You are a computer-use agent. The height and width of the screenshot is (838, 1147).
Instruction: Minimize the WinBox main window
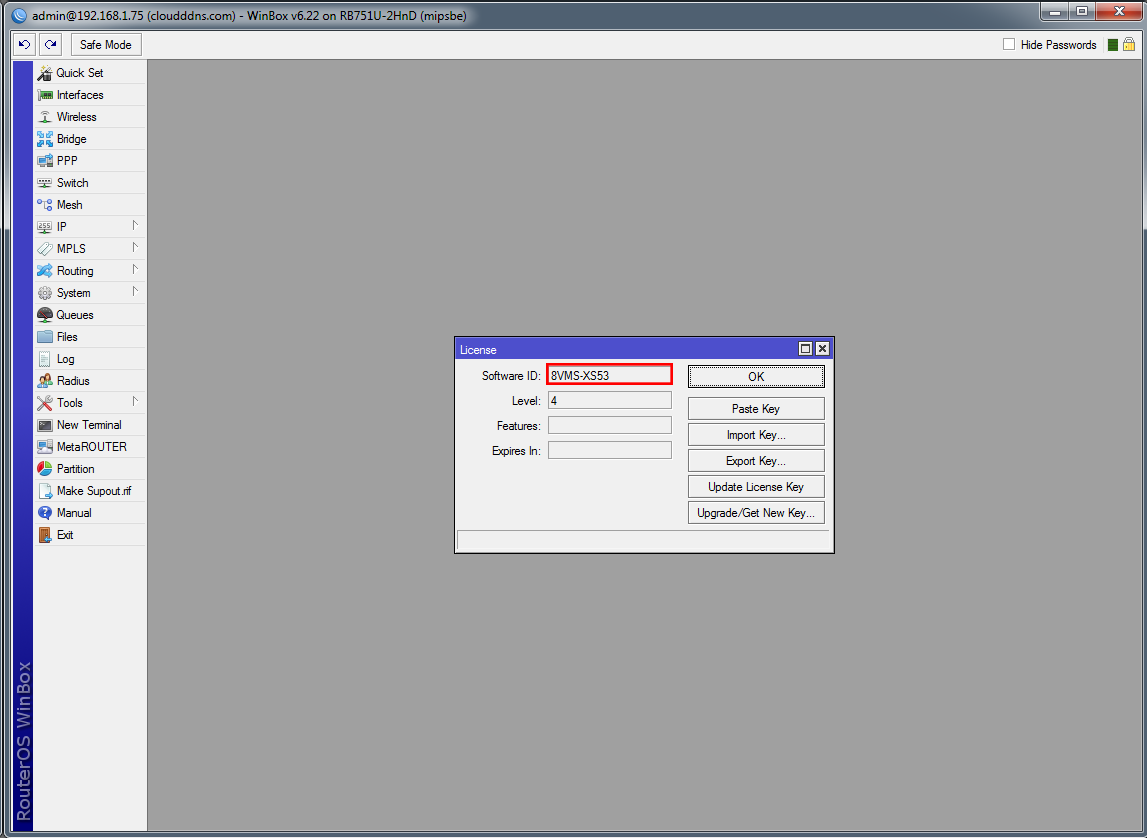[1053, 12]
